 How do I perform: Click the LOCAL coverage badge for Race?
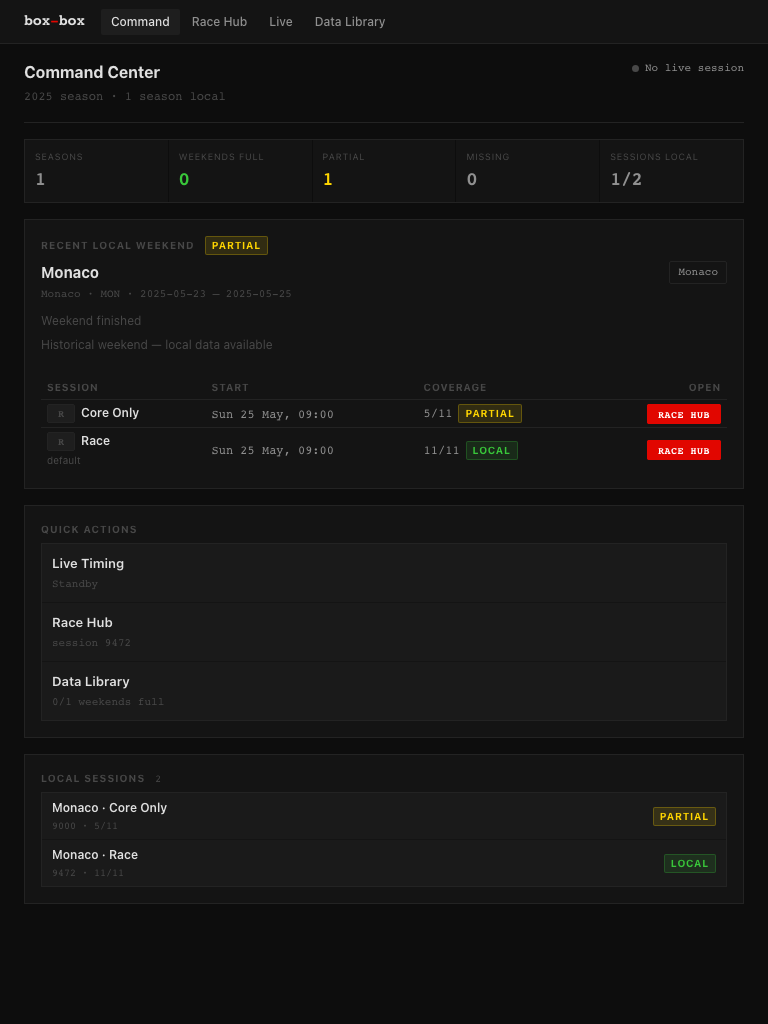(492, 451)
